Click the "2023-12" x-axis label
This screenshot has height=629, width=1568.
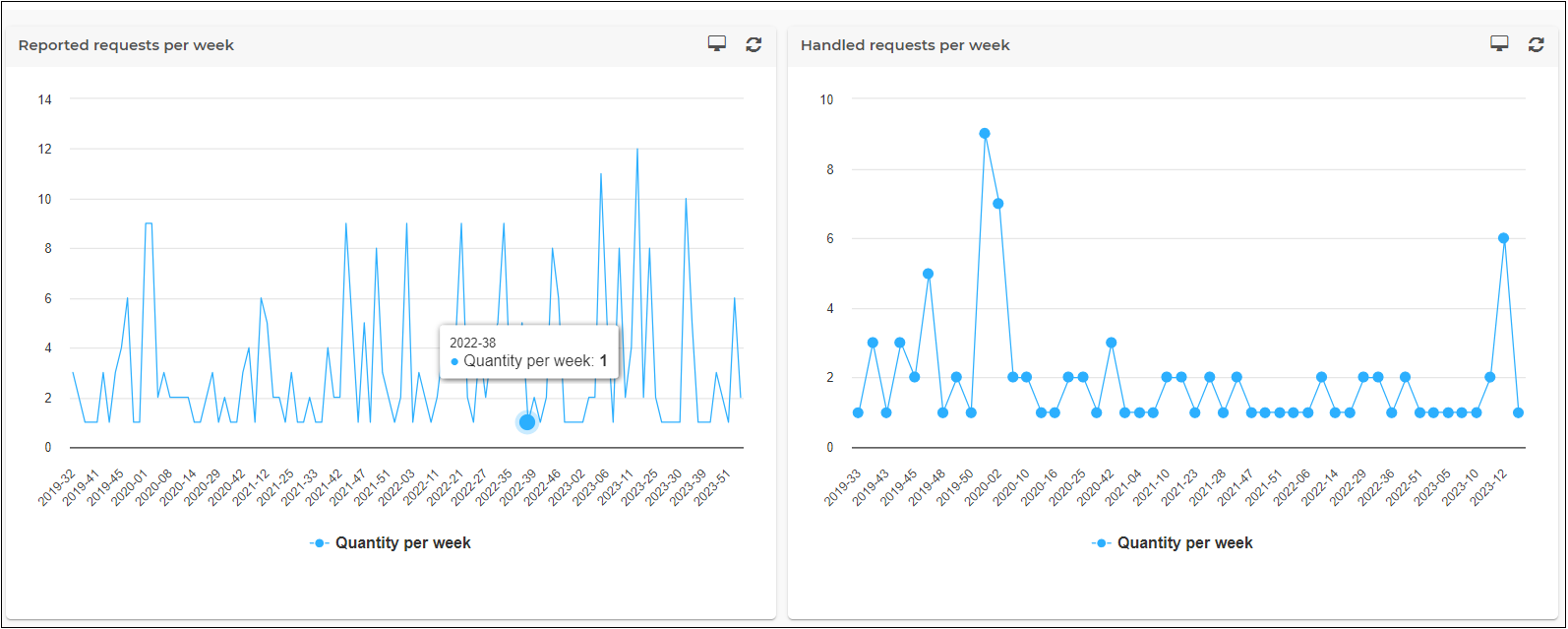tap(1489, 486)
